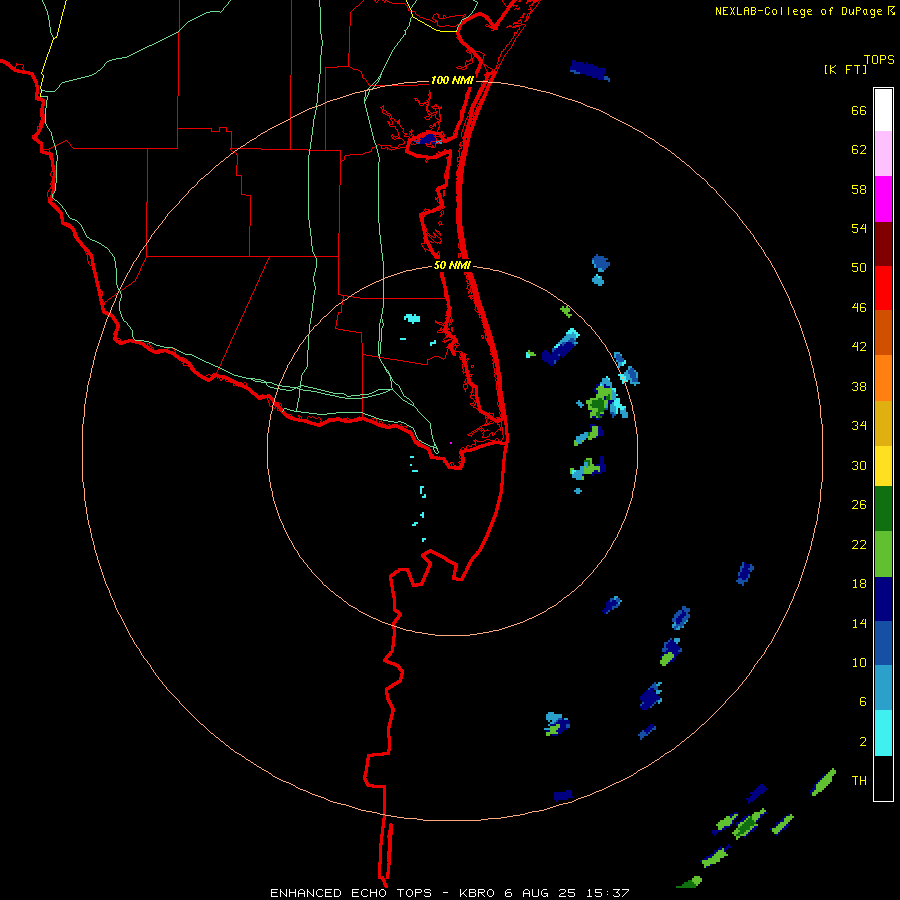Select the gold legend swatch
Screen dimensions: 900x900
[883, 424]
